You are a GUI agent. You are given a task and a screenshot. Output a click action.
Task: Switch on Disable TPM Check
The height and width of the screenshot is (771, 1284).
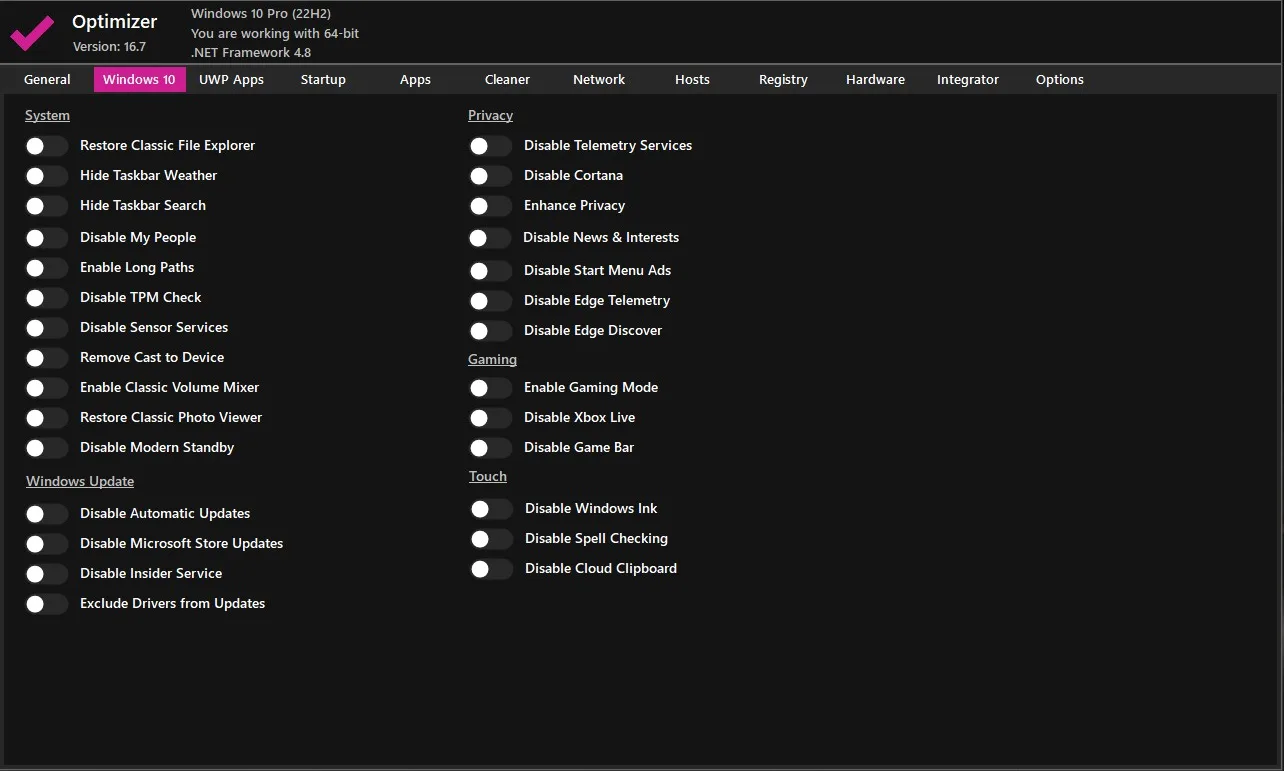[46, 298]
